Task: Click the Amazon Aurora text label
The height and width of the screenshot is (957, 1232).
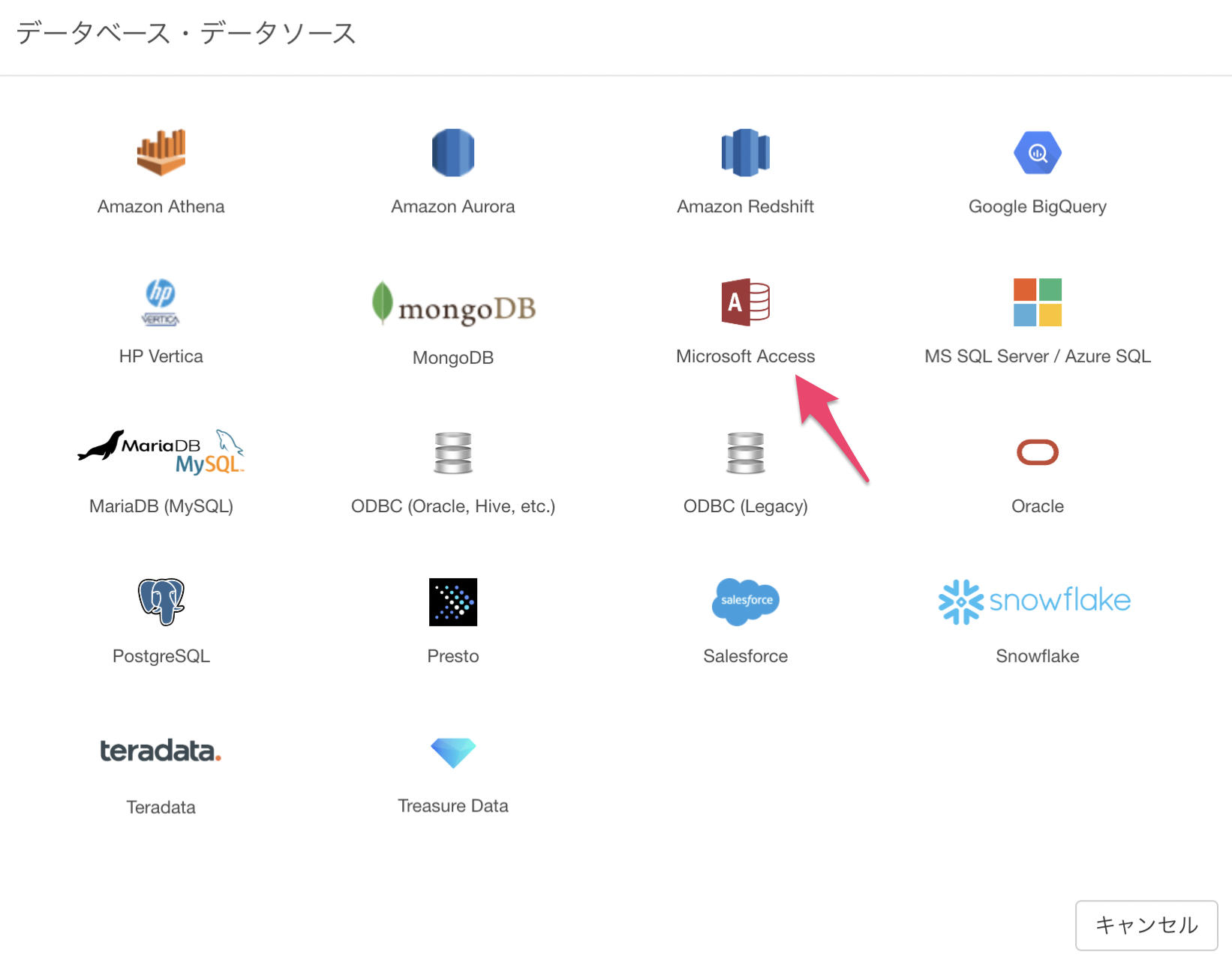Action: click(453, 206)
